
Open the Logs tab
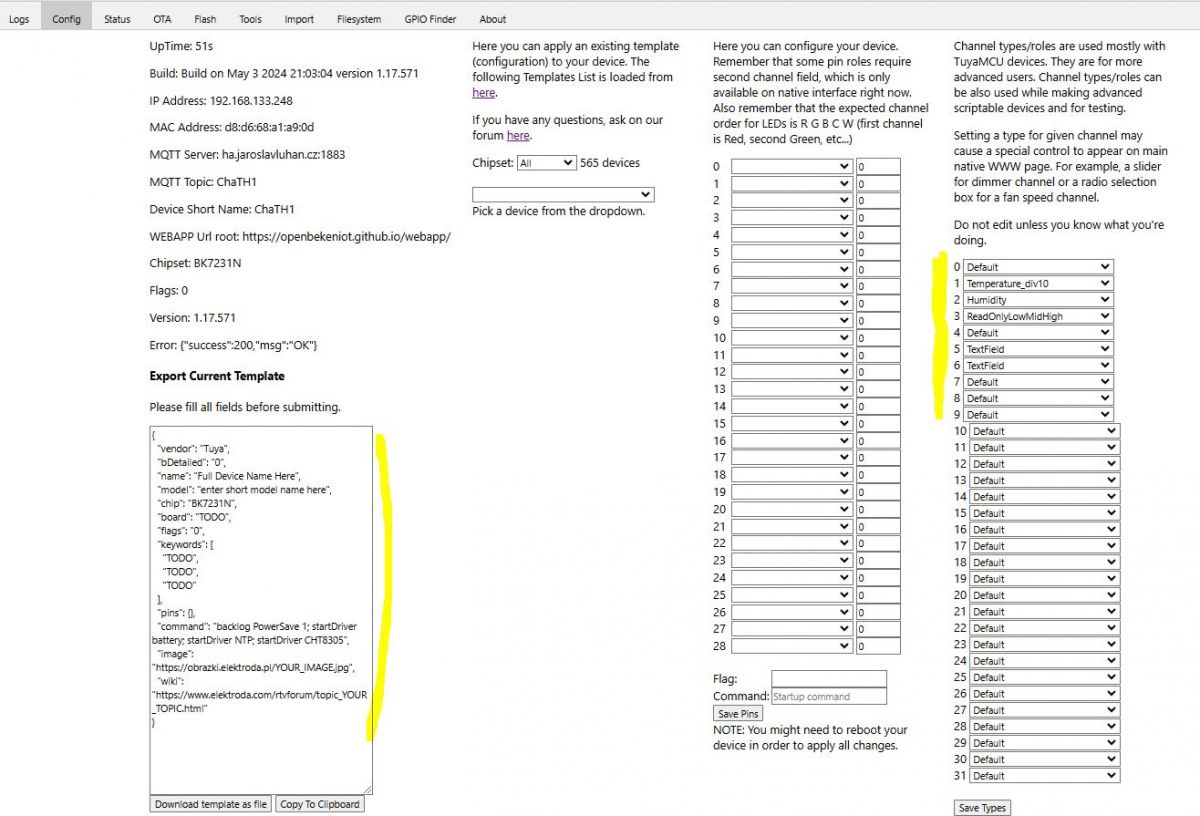coord(19,19)
